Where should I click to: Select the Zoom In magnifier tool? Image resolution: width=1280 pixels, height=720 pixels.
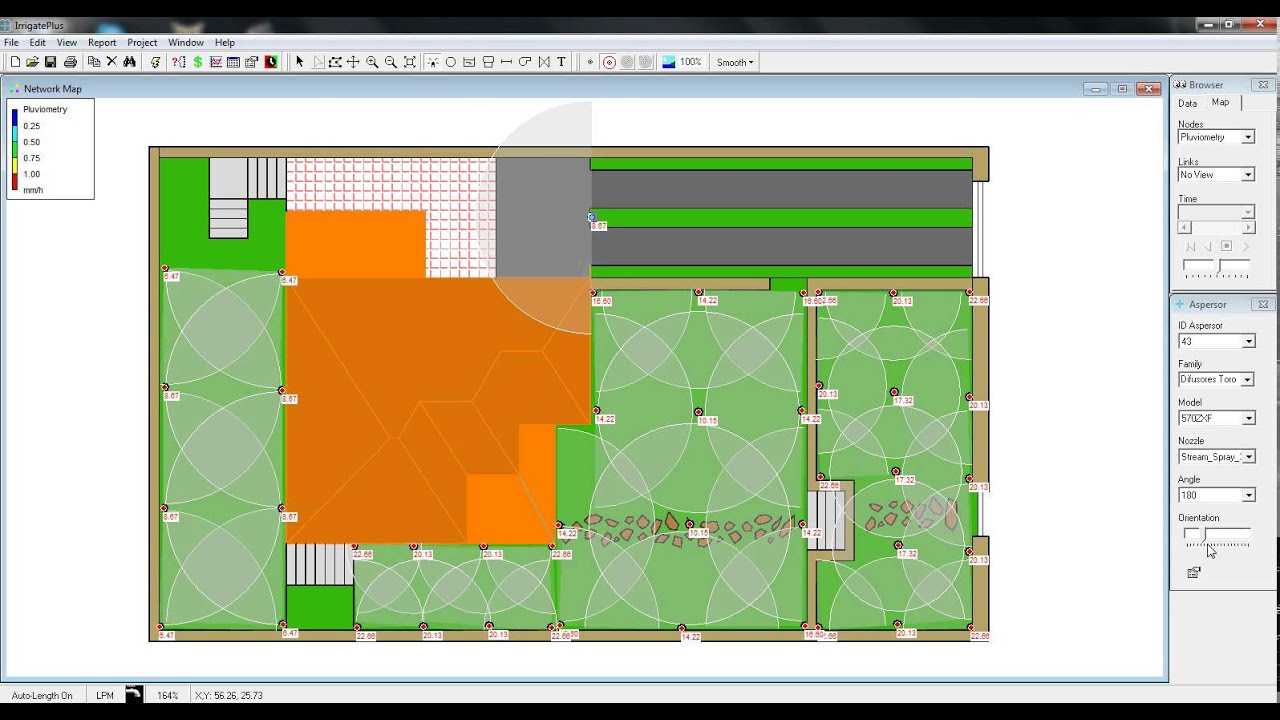pyautogui.click(x=372, y=62)
